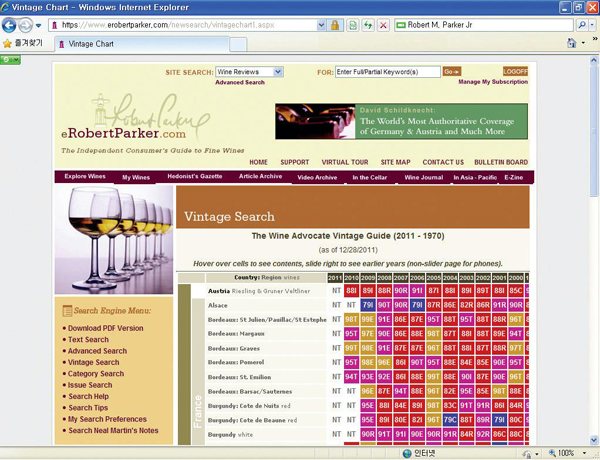The width and height of the screenshot is (600, 460).
Task: Open a new blank tab
Action: click(238, 45)
